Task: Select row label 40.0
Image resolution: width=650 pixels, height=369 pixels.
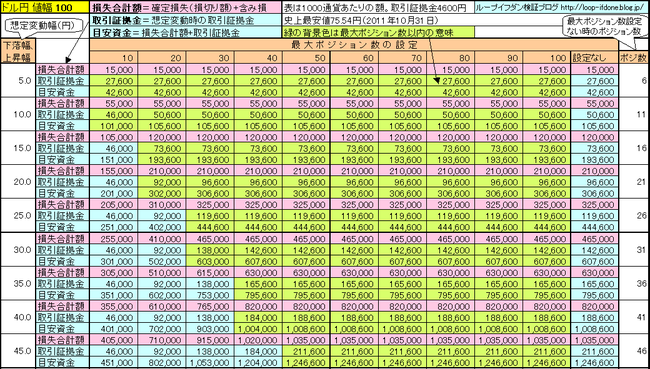Action: [18, 317]
